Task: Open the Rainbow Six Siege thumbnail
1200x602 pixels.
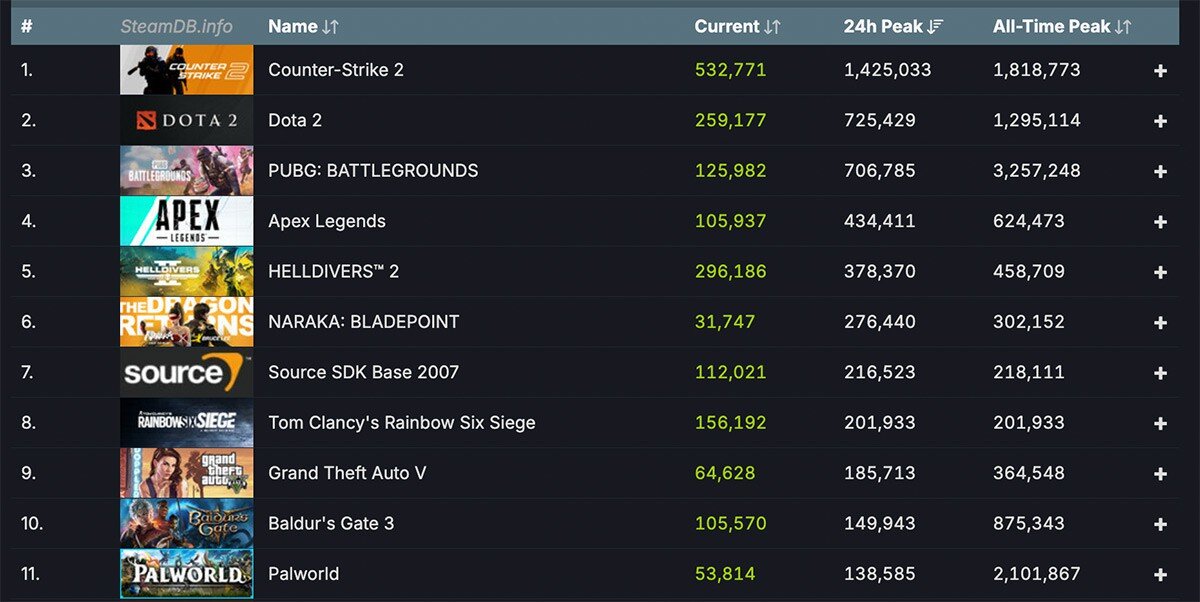Action: coord(187,422)
